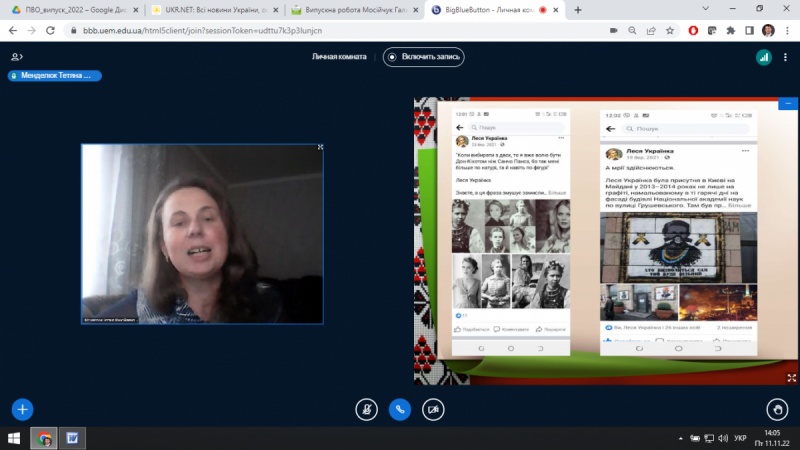Image resolution: width=800 pixels, height=450 pixels.
Task: Toggle the users list panel
Action: pyautogui.click(x=16, y=57)
